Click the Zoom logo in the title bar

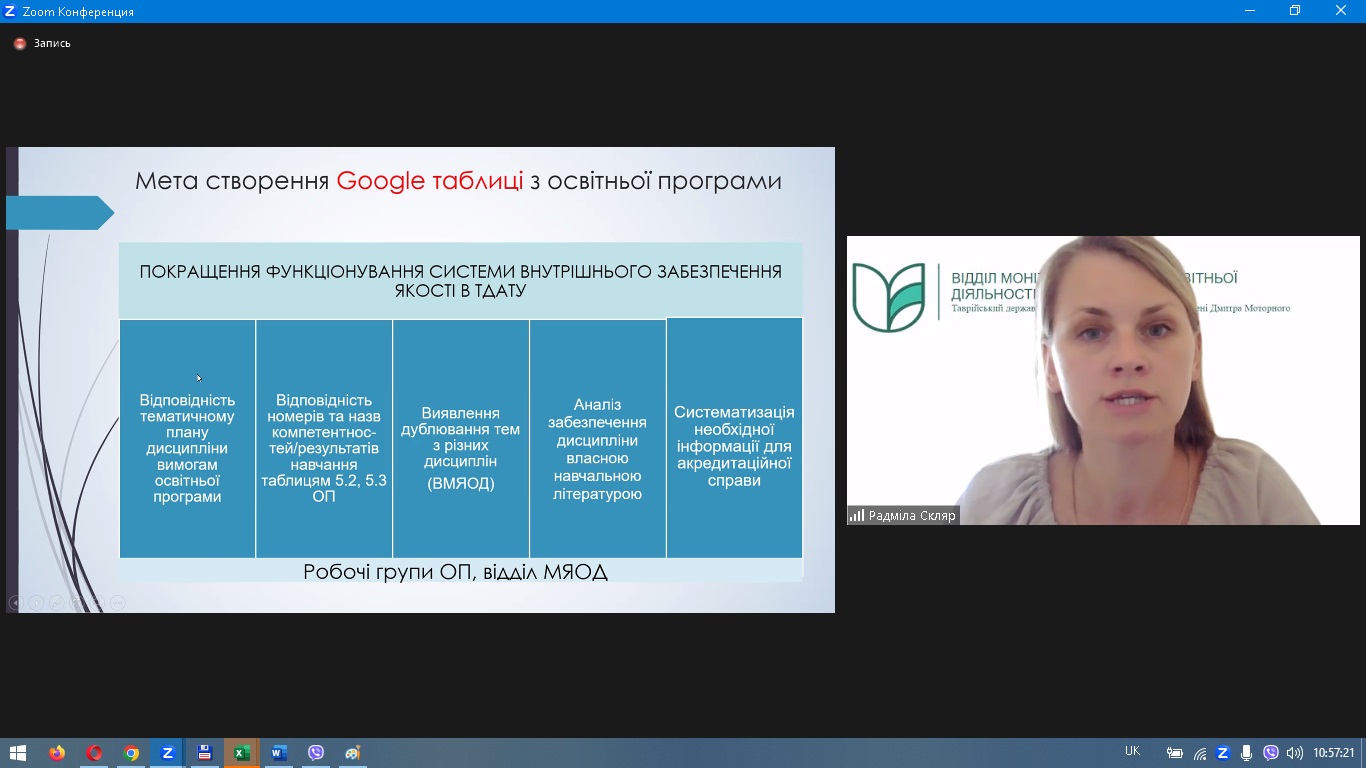[10, 11]
